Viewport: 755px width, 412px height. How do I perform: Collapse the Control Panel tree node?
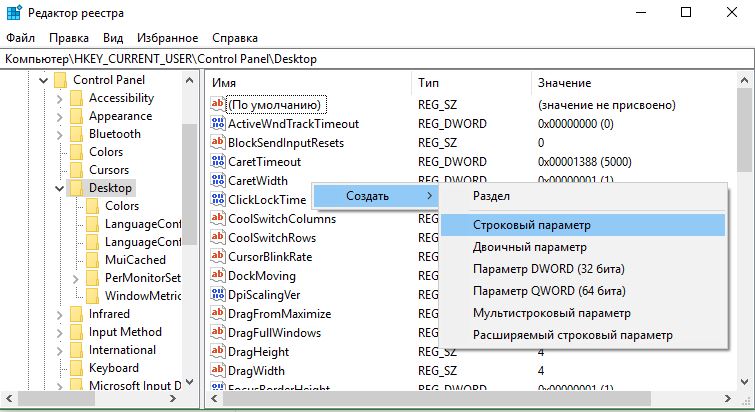43,80
